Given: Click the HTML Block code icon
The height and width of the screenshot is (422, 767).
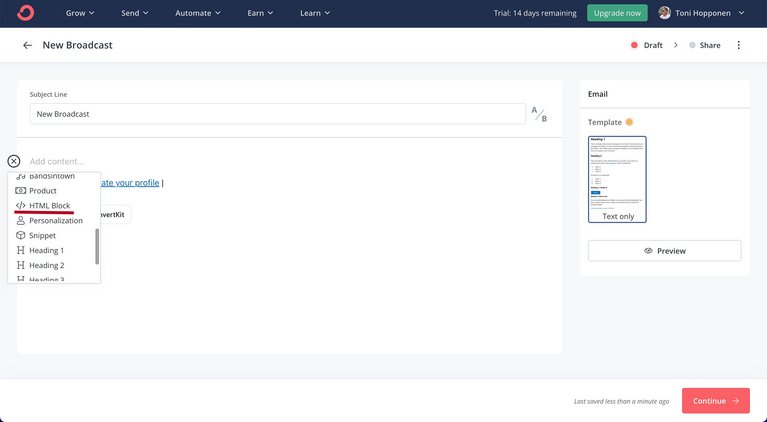Looking at the screenshot, I should (x=21, y=205).
